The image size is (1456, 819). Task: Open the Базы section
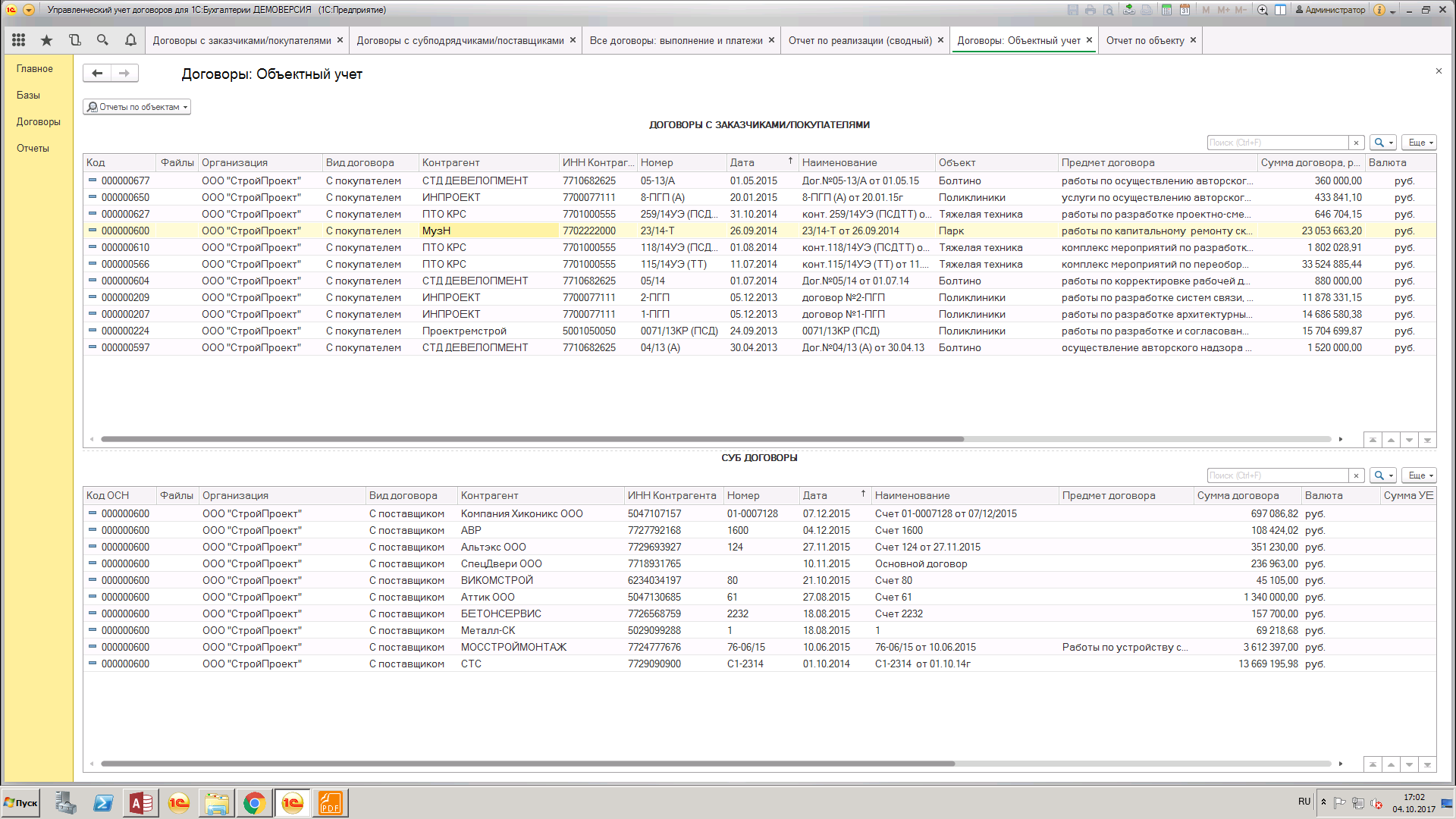pyautogui.click(x=28, y=95)
